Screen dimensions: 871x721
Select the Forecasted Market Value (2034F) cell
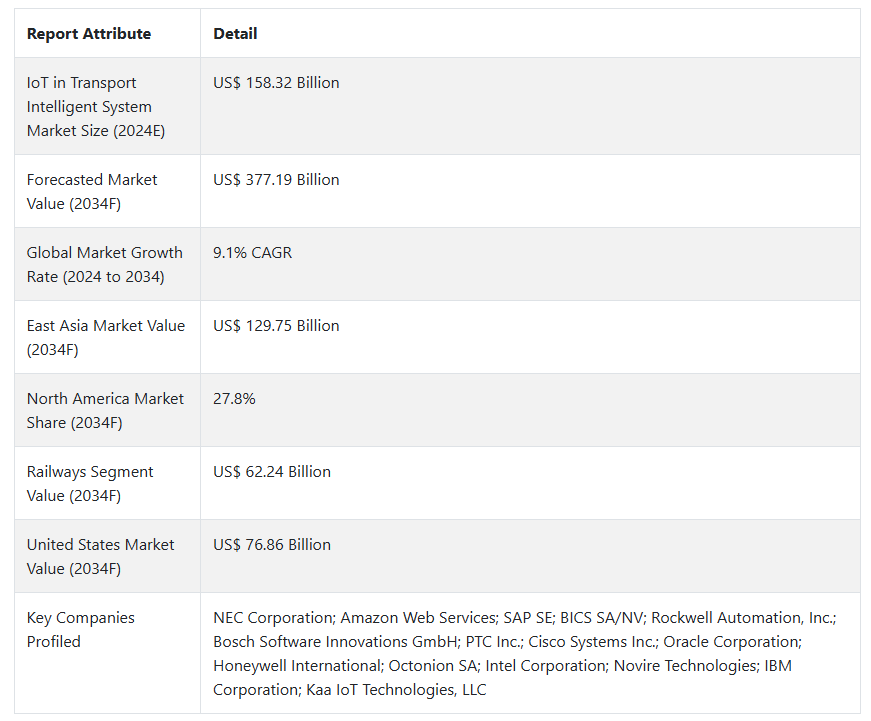tap(92, 191)
